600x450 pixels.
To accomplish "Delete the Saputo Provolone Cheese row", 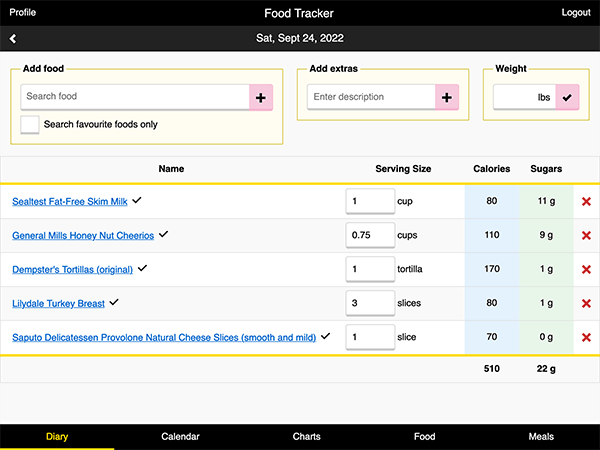I will [x=586, y=338].
